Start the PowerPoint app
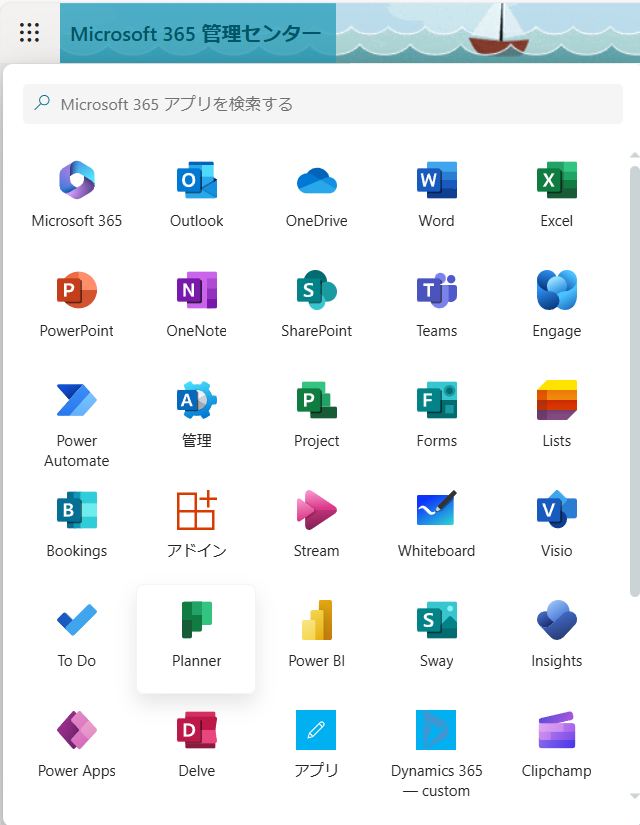 pyautogui.click(x=77, y=305)
